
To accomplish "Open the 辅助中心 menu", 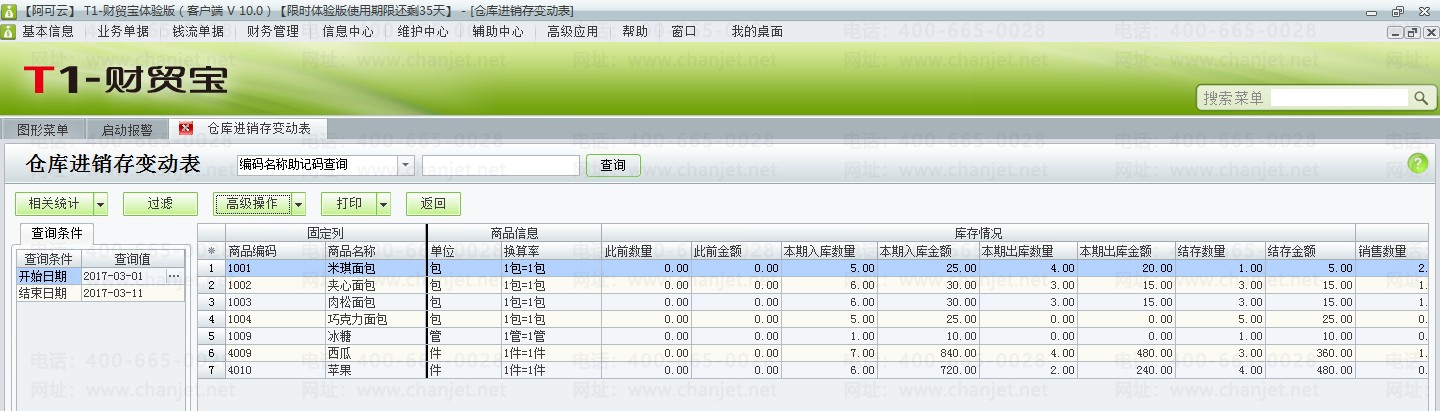I will coord(498,32).
